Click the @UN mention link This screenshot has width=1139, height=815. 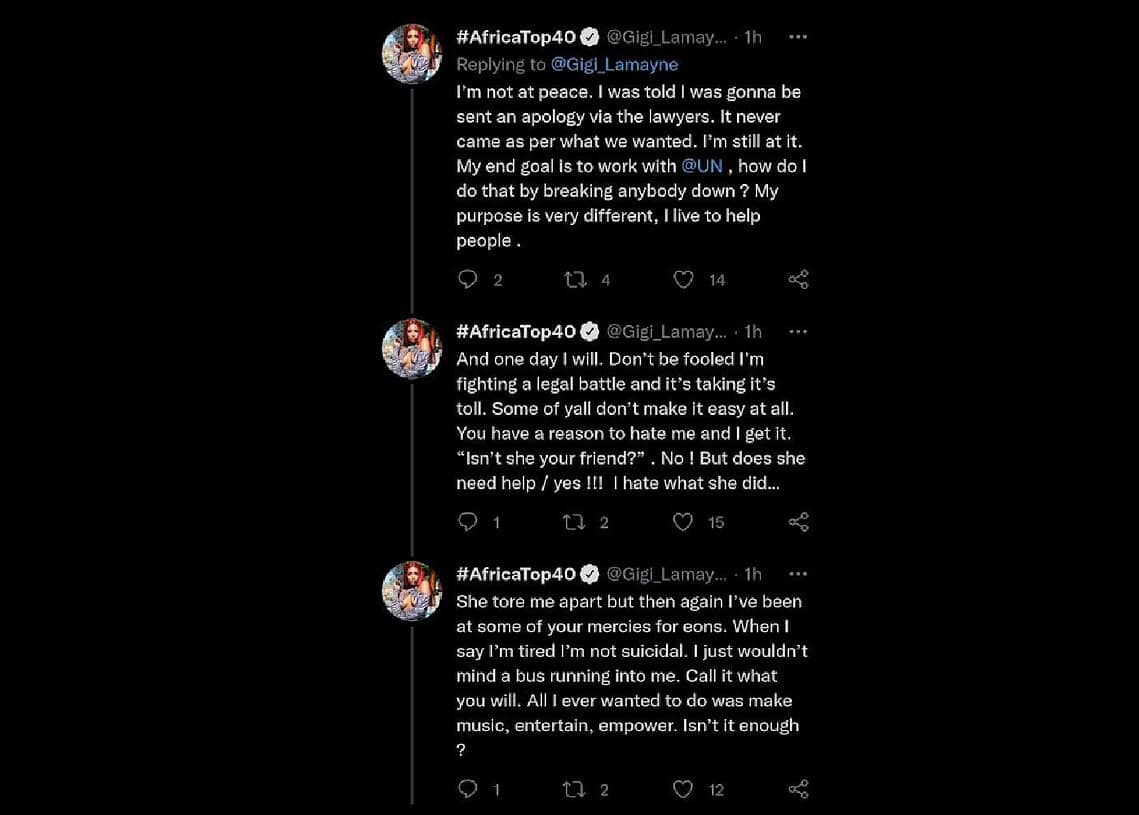(x=701, y=166)
